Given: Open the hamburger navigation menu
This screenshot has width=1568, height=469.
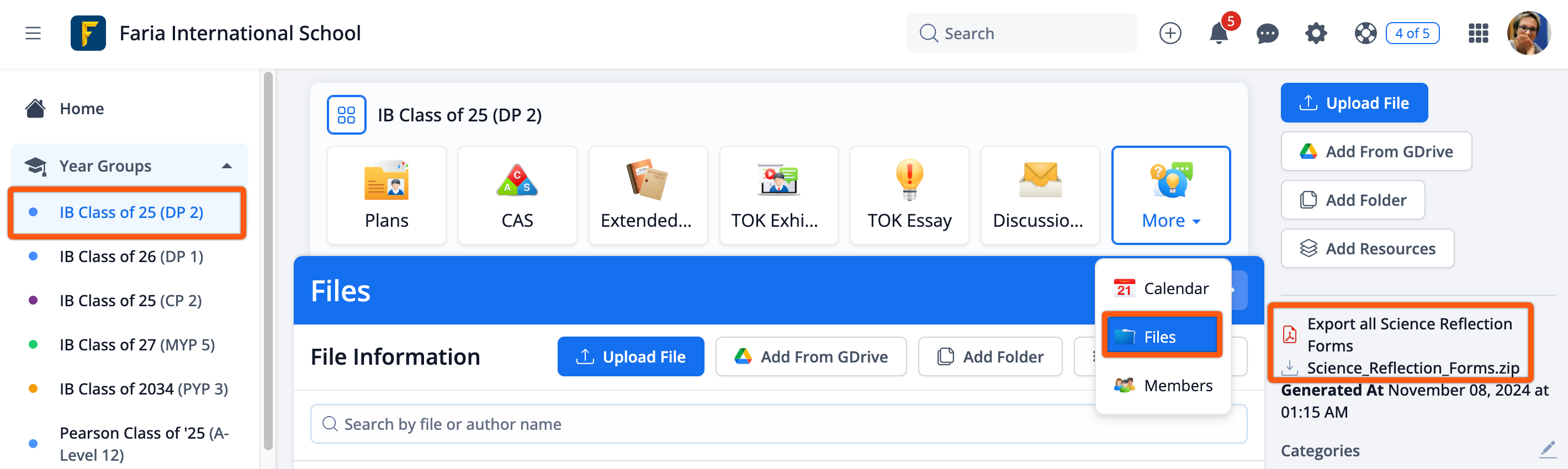Looking at the screenshot, I should 33,33.
